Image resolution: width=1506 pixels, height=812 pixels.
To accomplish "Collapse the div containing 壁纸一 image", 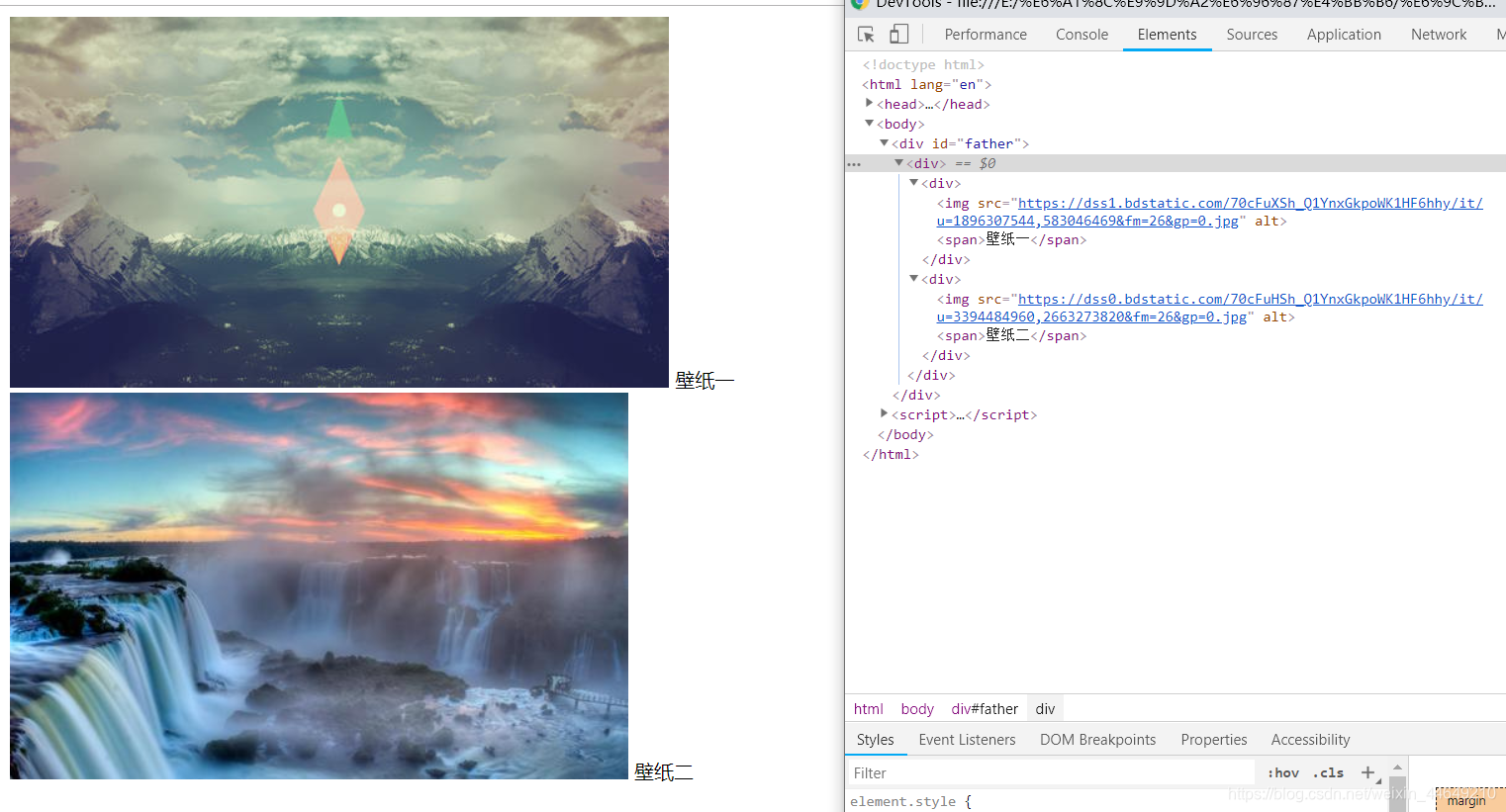I will coord(914,183).
